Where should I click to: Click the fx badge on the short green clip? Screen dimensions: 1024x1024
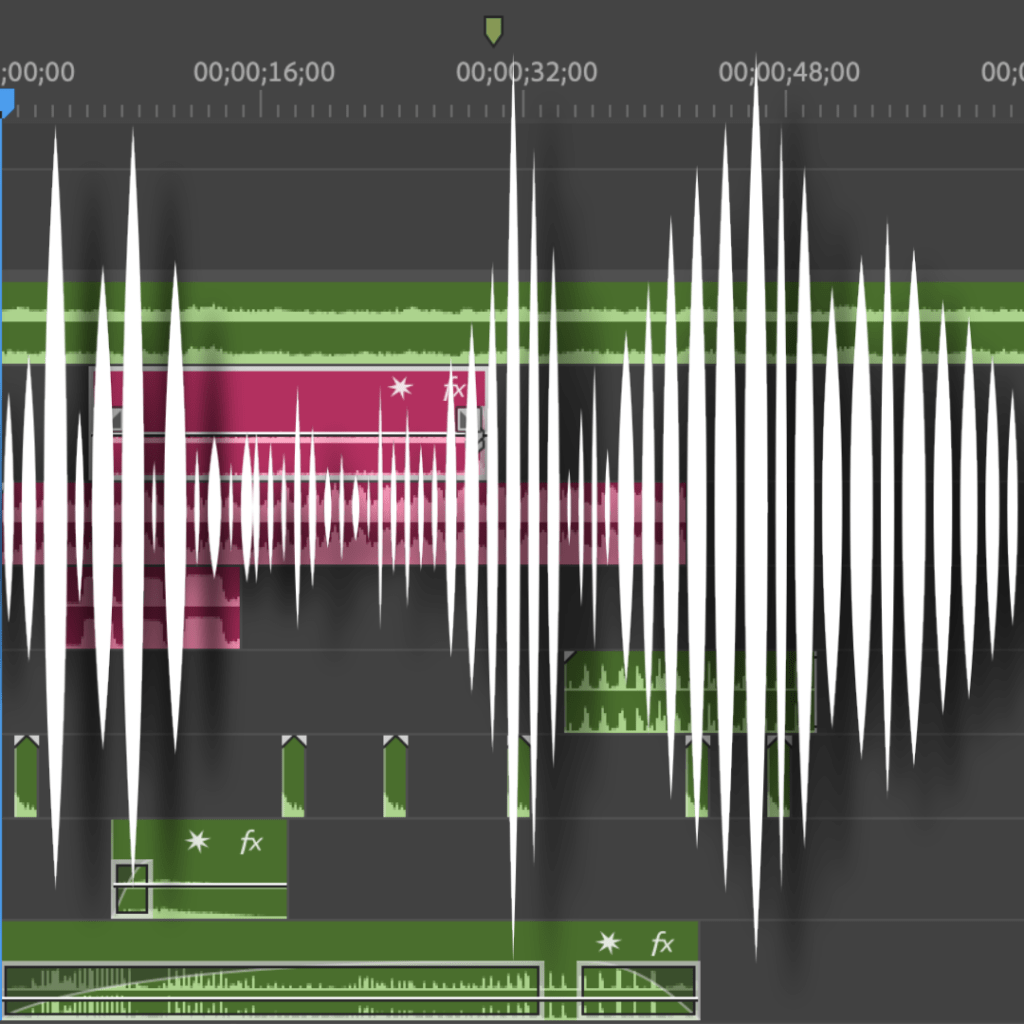click(250, 842)
